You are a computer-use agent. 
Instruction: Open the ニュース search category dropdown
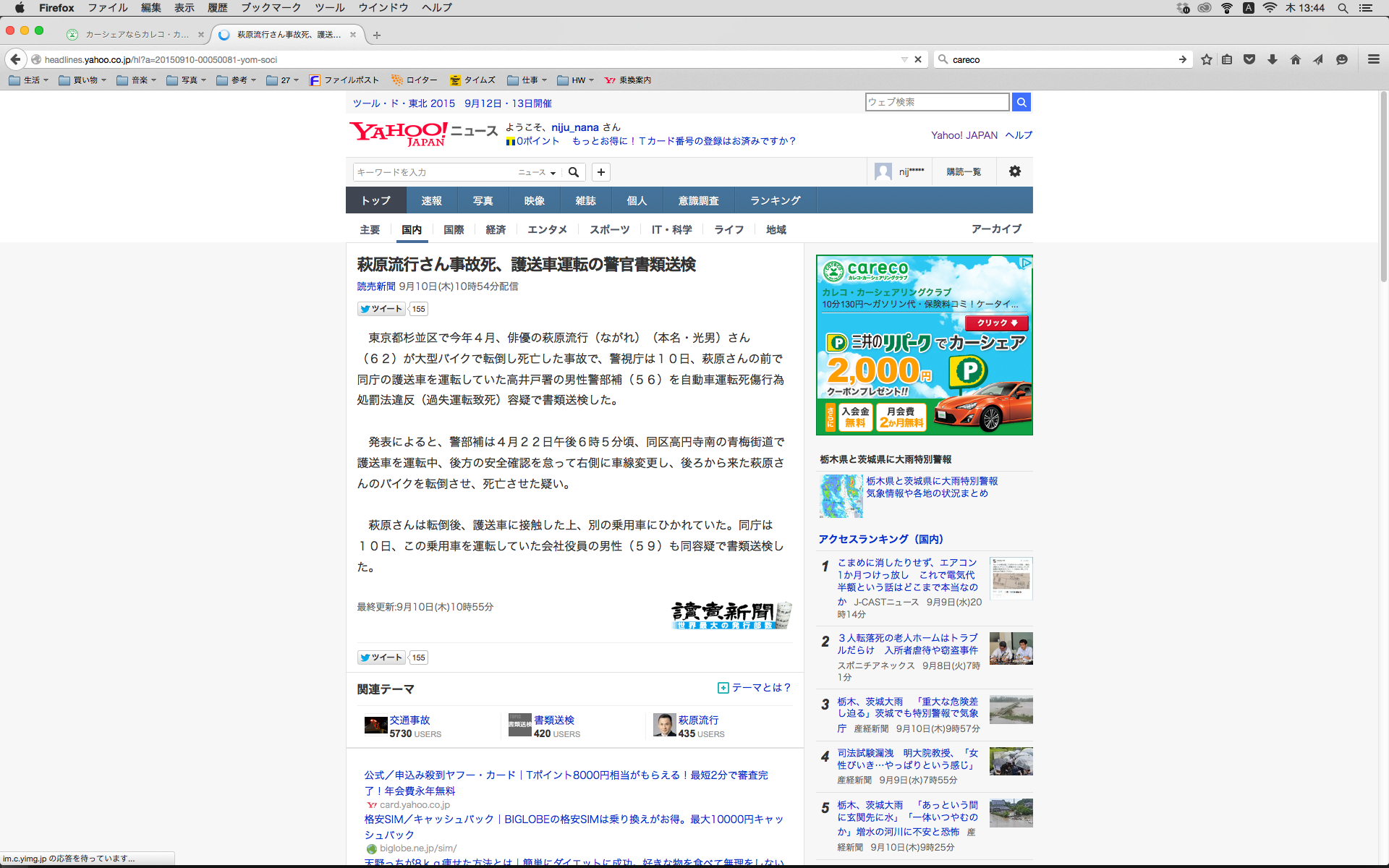(537, 172)
